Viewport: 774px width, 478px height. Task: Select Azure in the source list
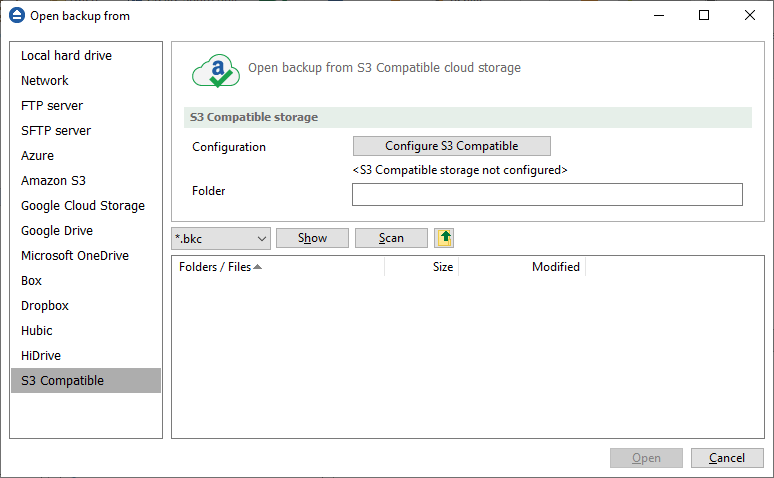pyautogui.click(x=86, y=156)
